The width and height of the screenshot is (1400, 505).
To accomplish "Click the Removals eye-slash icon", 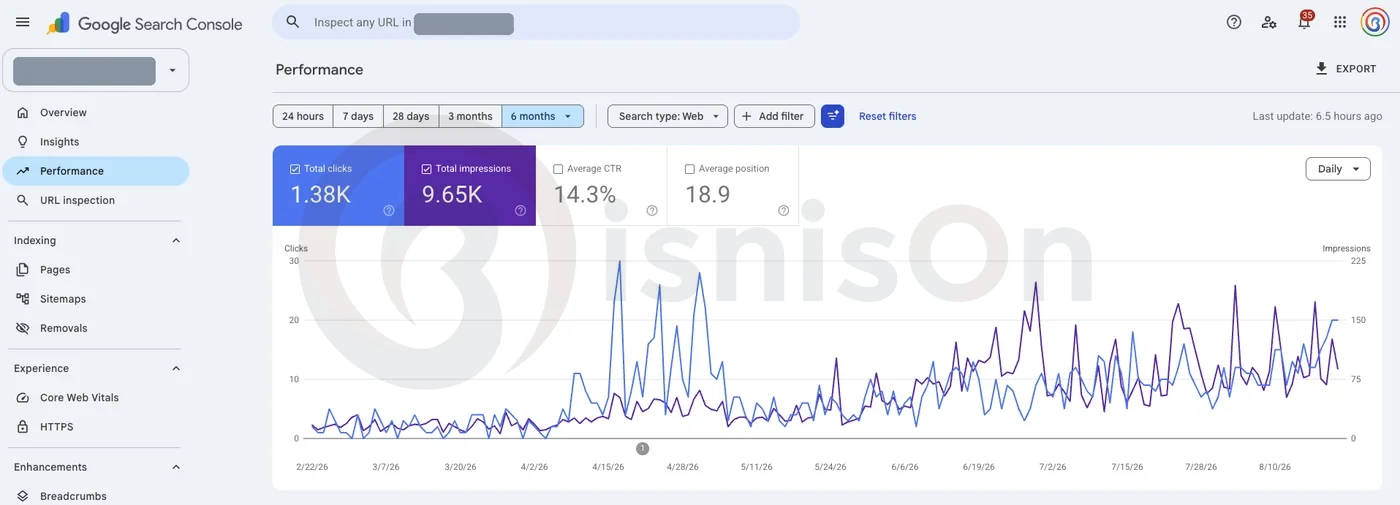I will coord(23,328).
